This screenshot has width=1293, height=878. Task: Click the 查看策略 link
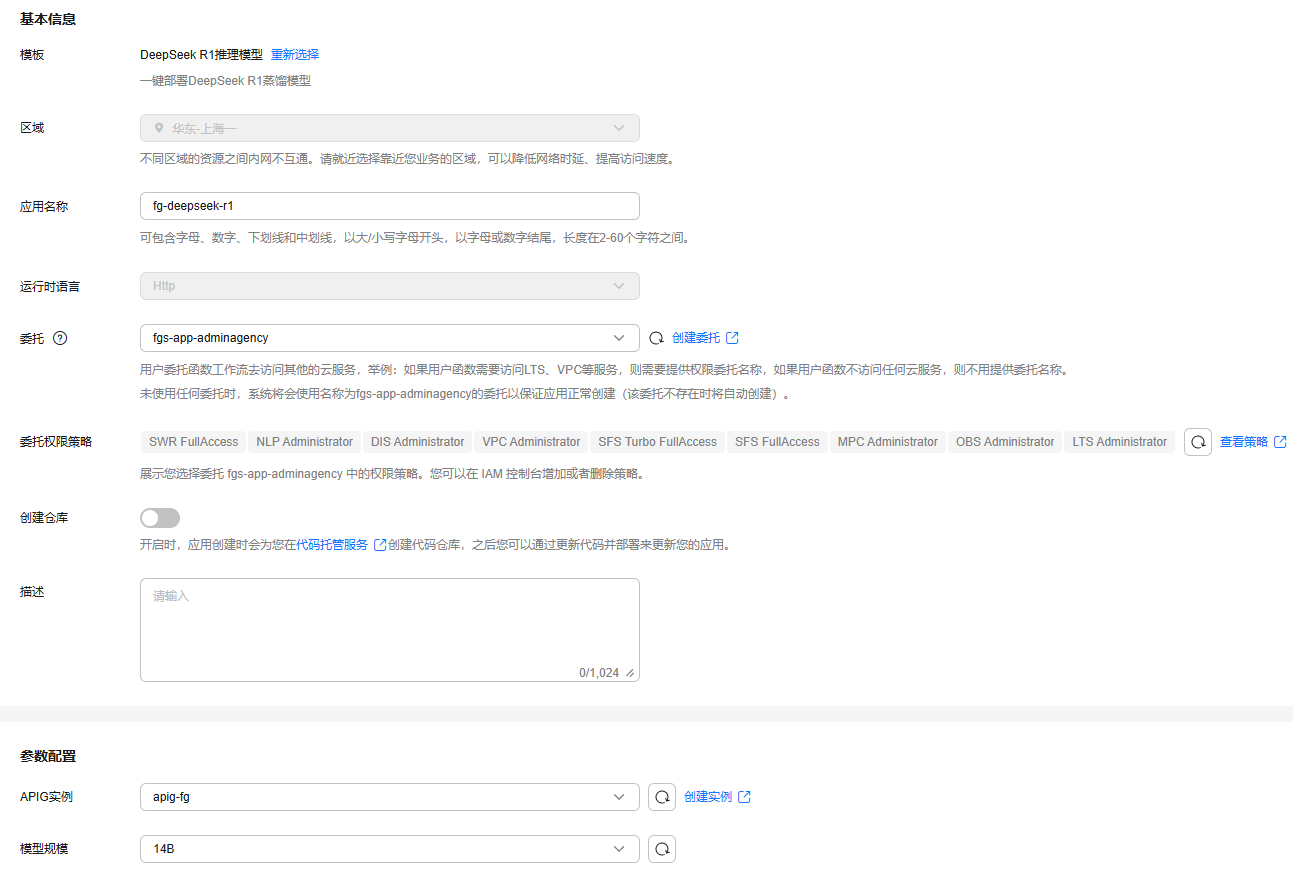point(1244,442)
